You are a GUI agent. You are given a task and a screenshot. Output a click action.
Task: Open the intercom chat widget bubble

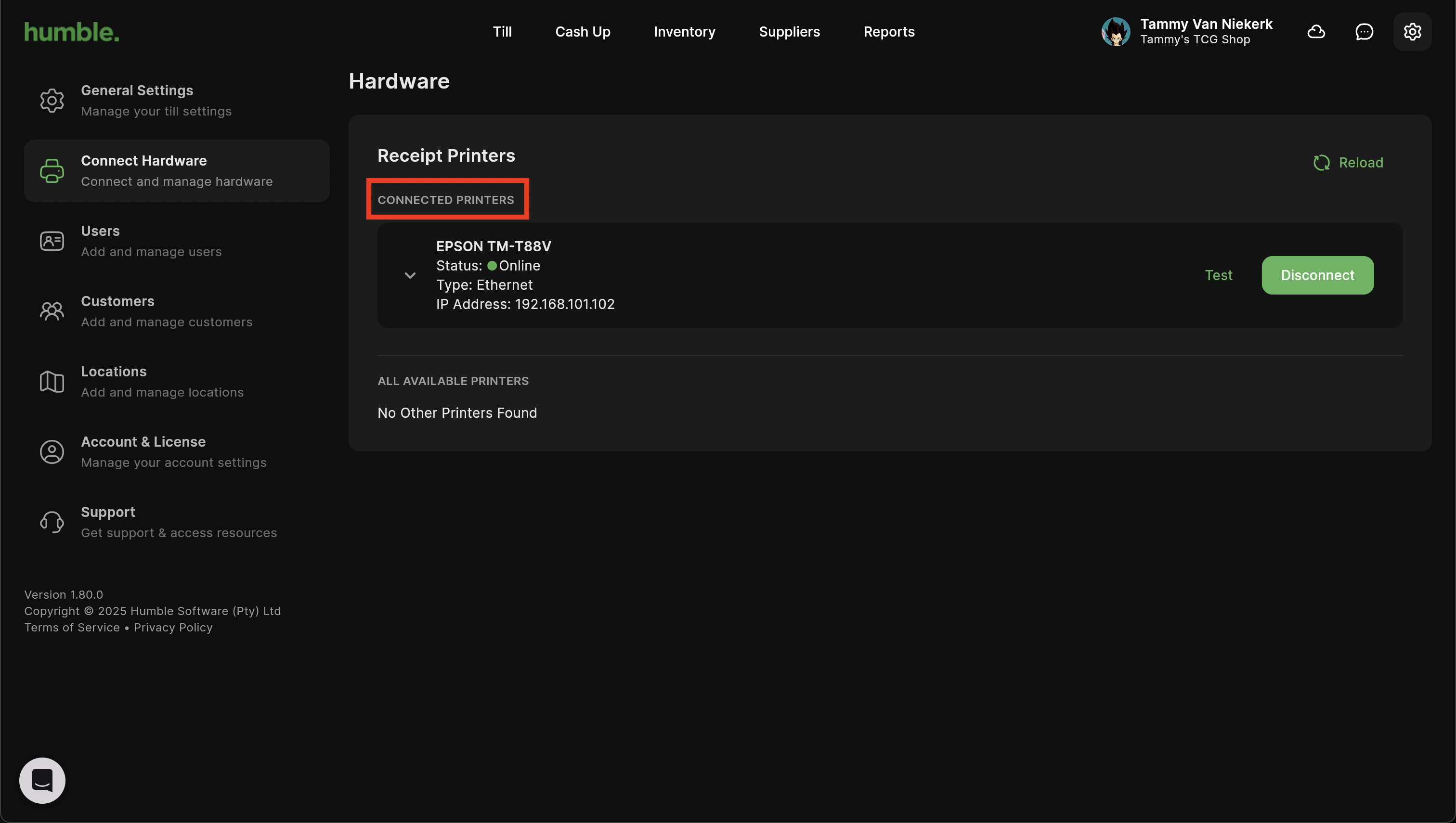[42, 780]
